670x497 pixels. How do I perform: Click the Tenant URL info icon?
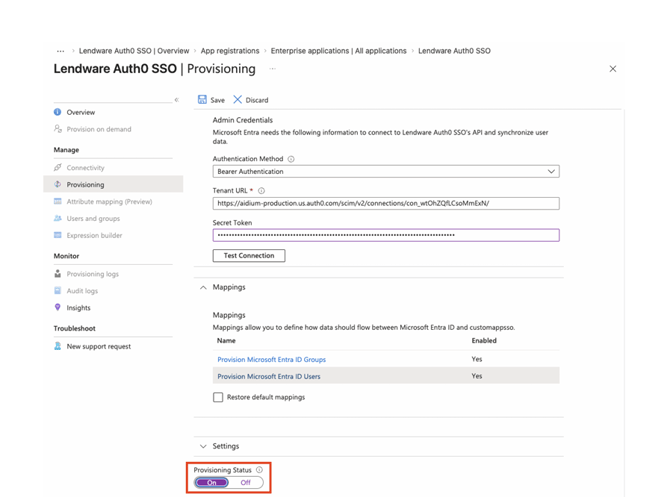click(262, 191)
